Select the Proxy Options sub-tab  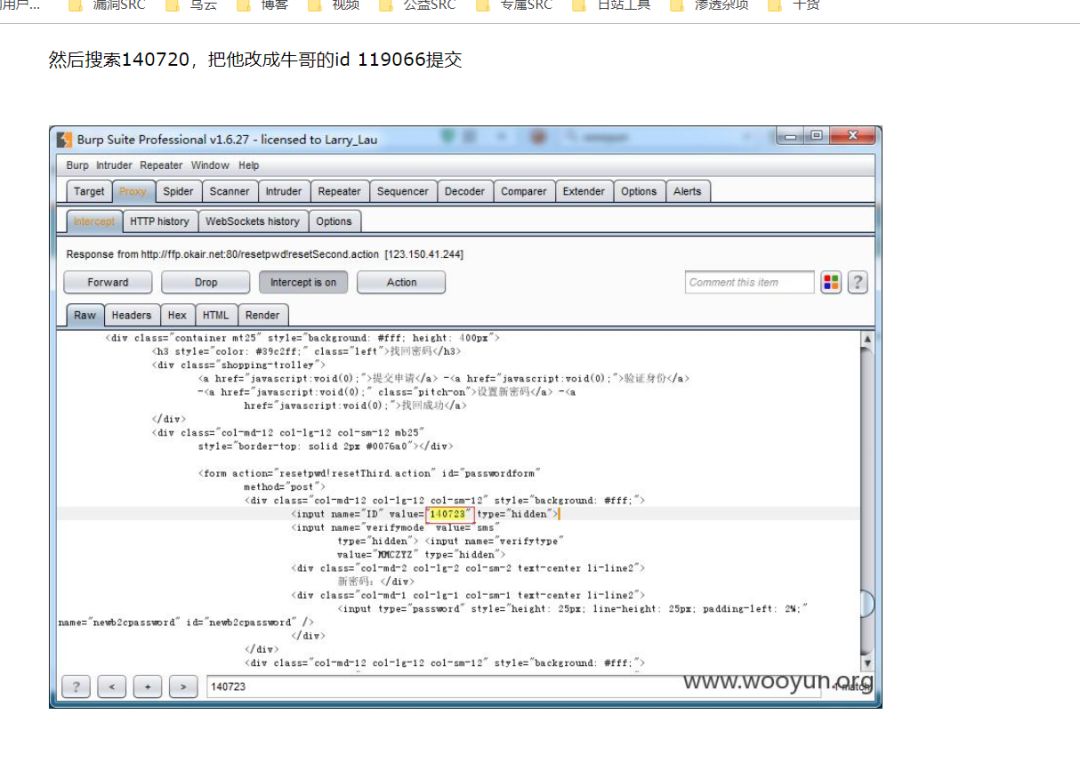tap(334, 222)
